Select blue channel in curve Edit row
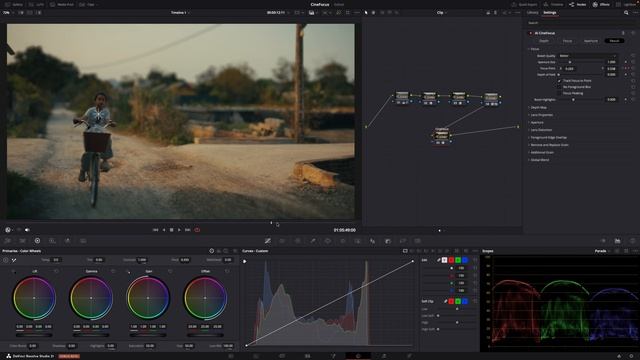 465,260
